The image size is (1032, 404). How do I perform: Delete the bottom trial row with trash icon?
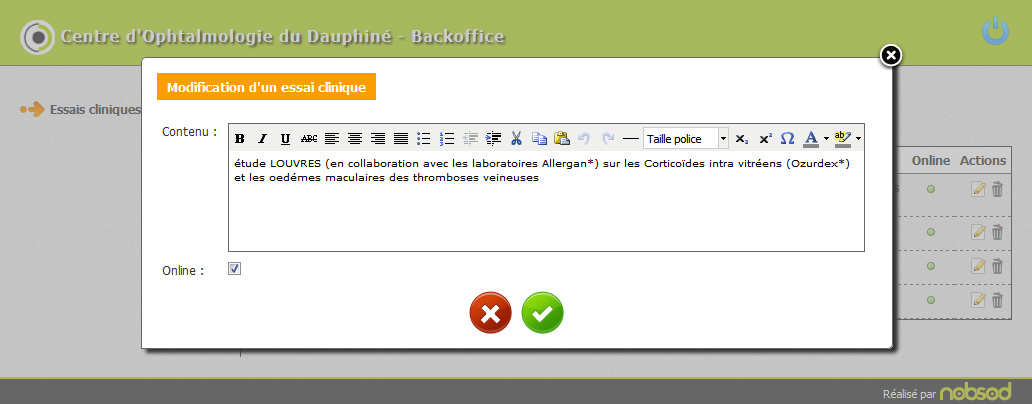[x=997, y=300]
